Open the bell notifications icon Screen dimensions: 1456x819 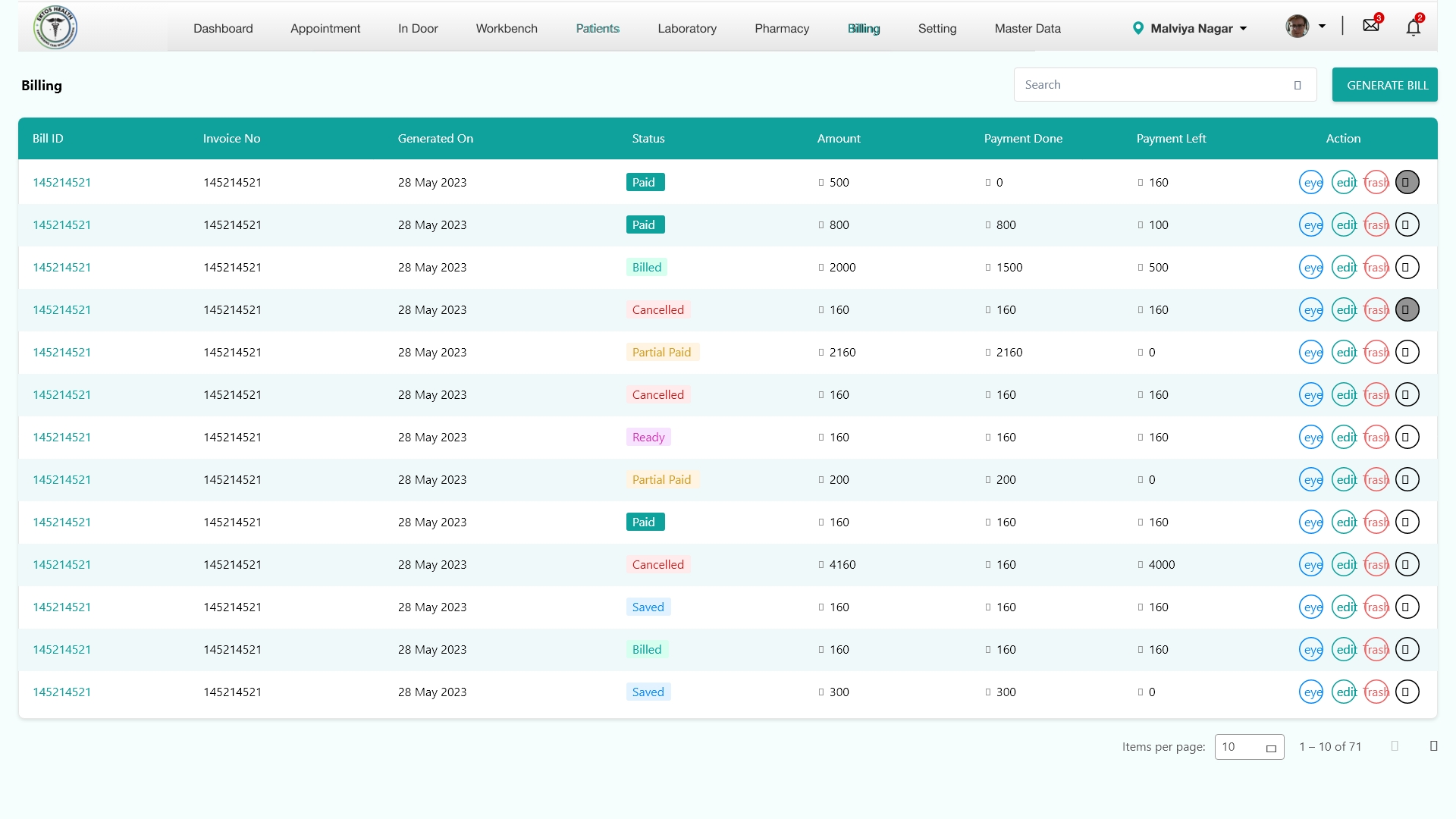tap(1413, 28)
